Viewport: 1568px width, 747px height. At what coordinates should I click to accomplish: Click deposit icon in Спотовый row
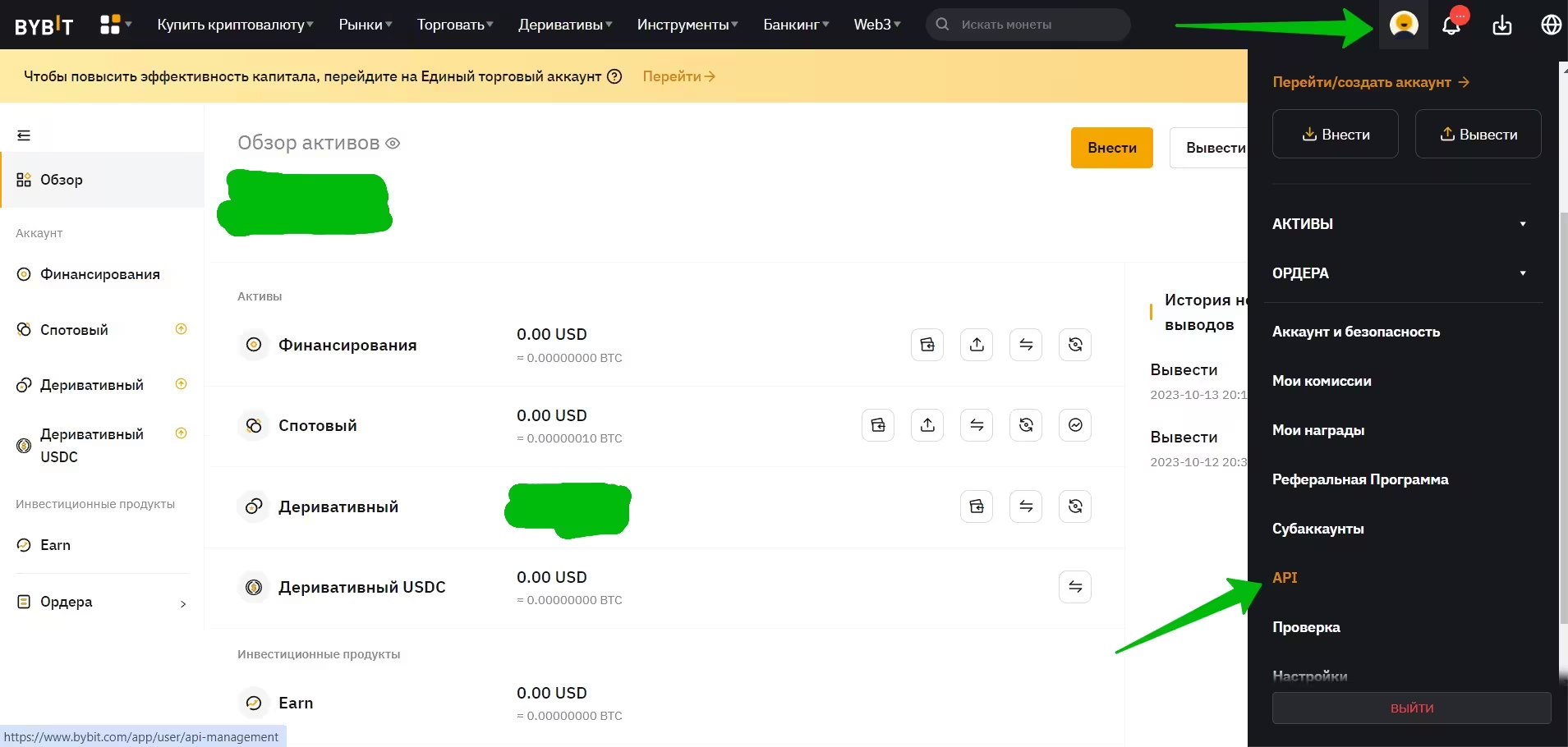tap(878, 425)
